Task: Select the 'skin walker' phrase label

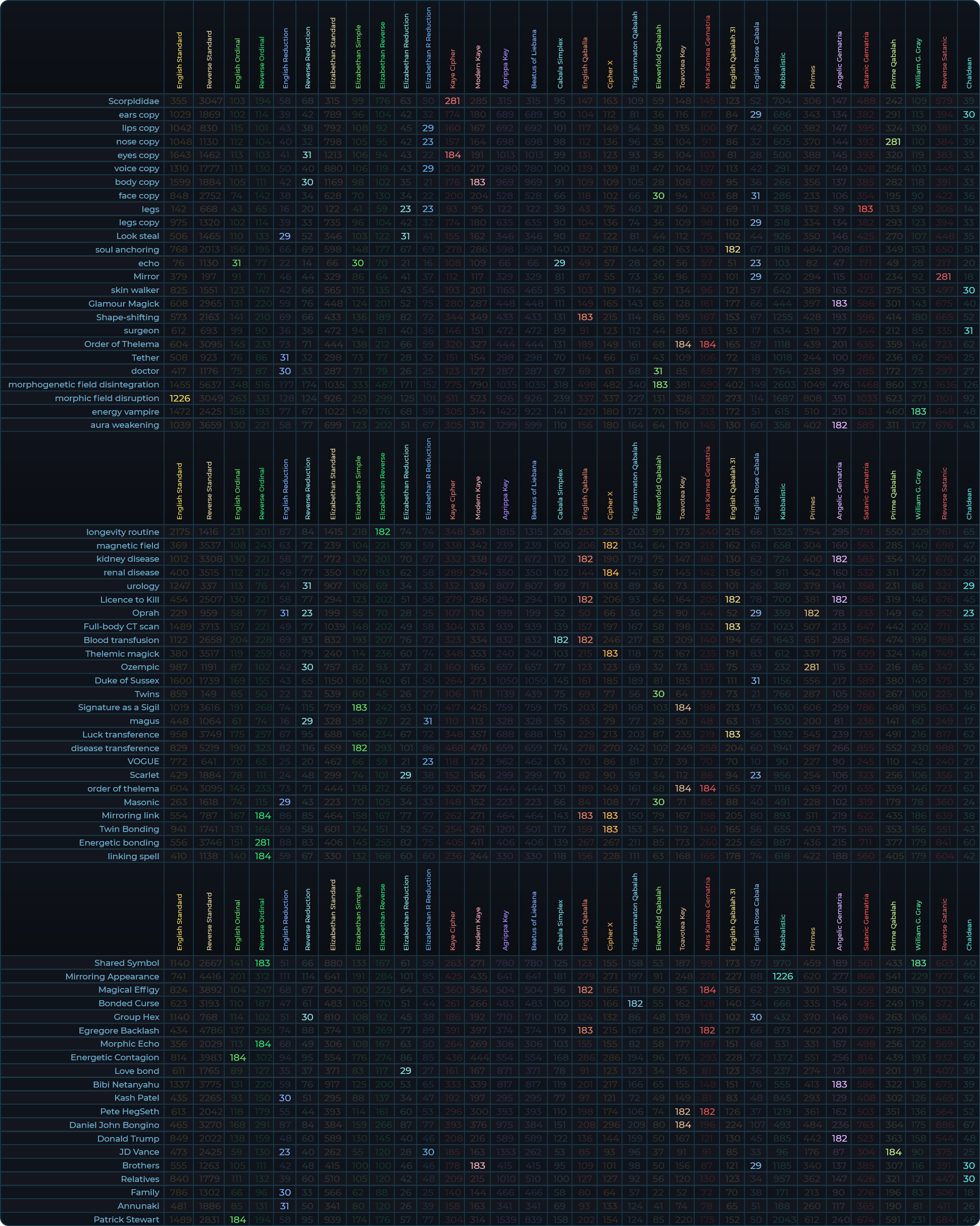Action: click(x=135, y=290)
